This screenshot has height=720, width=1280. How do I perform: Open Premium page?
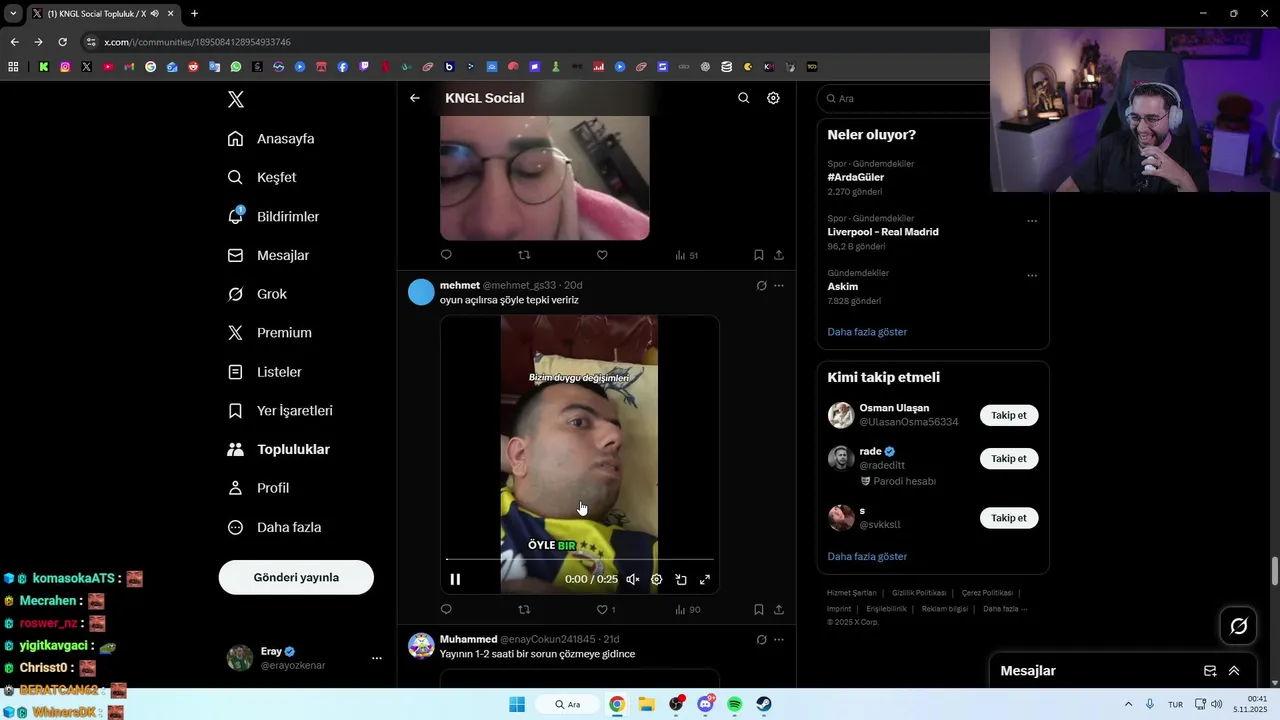point(270,333)
